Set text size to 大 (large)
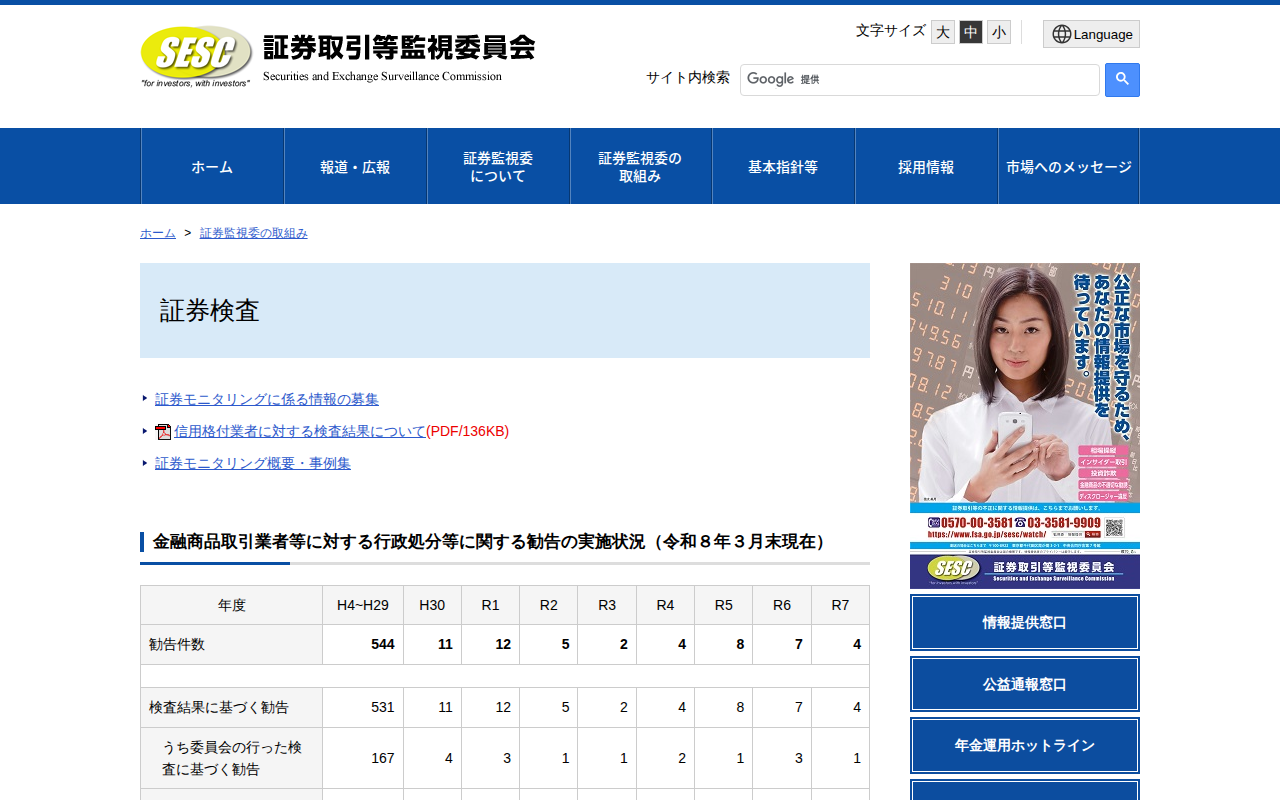The image size is (1280, 800). [x=943, y=32]
